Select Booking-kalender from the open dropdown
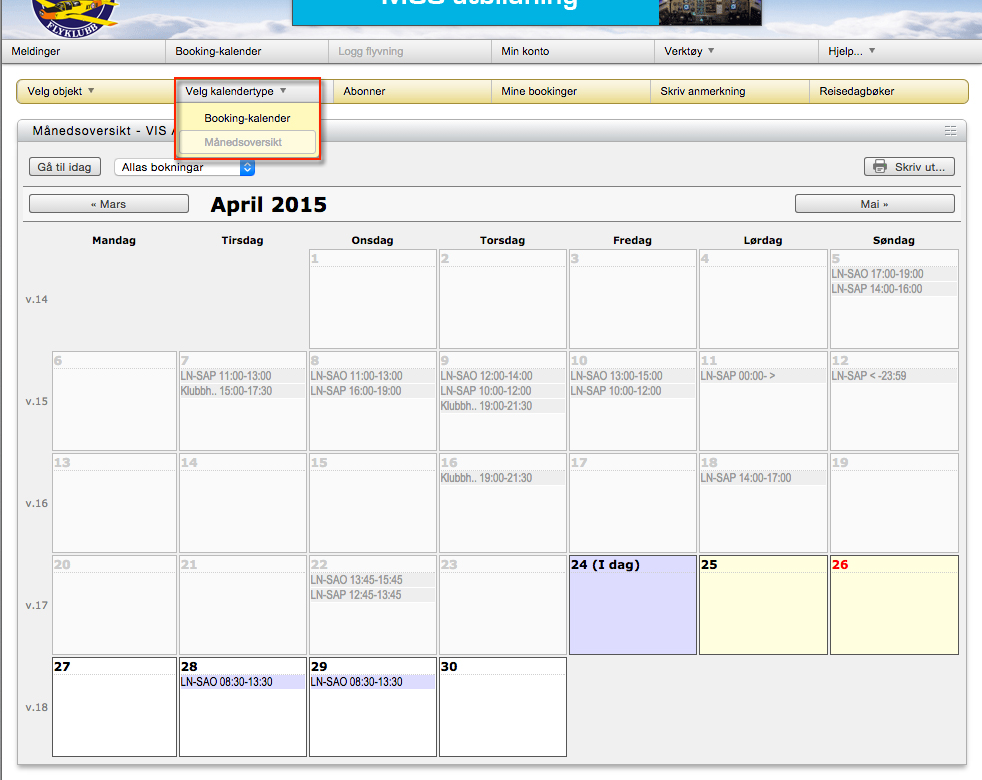Viewport: 982px width, 780px height. (x=247, y=118)
